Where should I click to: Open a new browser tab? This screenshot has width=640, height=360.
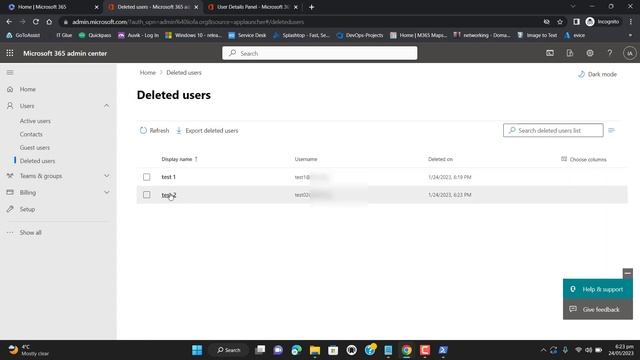point(311,7)
